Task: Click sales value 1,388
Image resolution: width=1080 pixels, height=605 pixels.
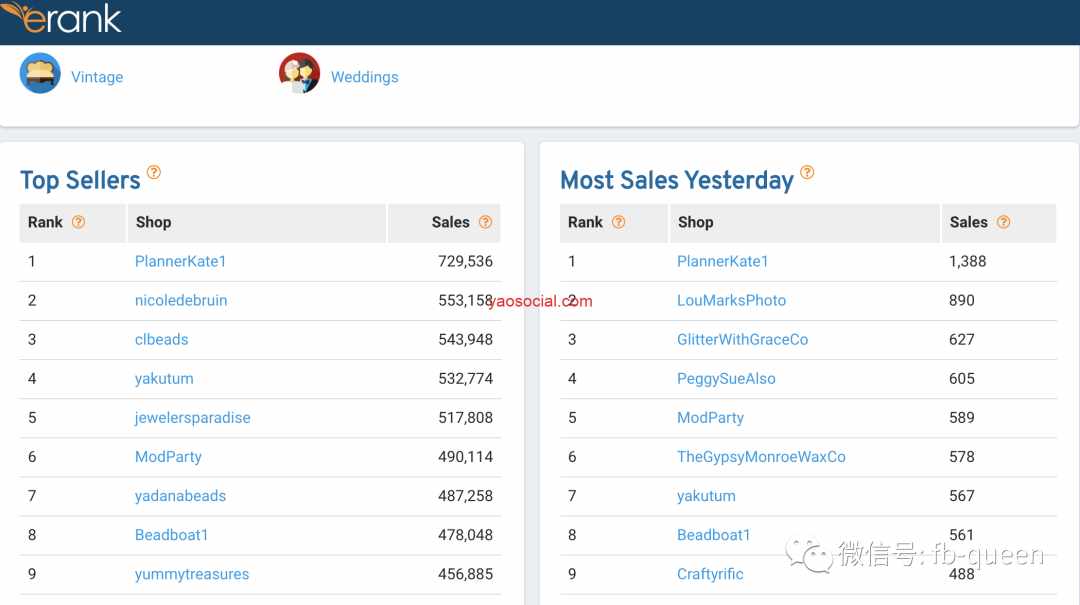Action: pyautogui.click(x=968, y=261)
